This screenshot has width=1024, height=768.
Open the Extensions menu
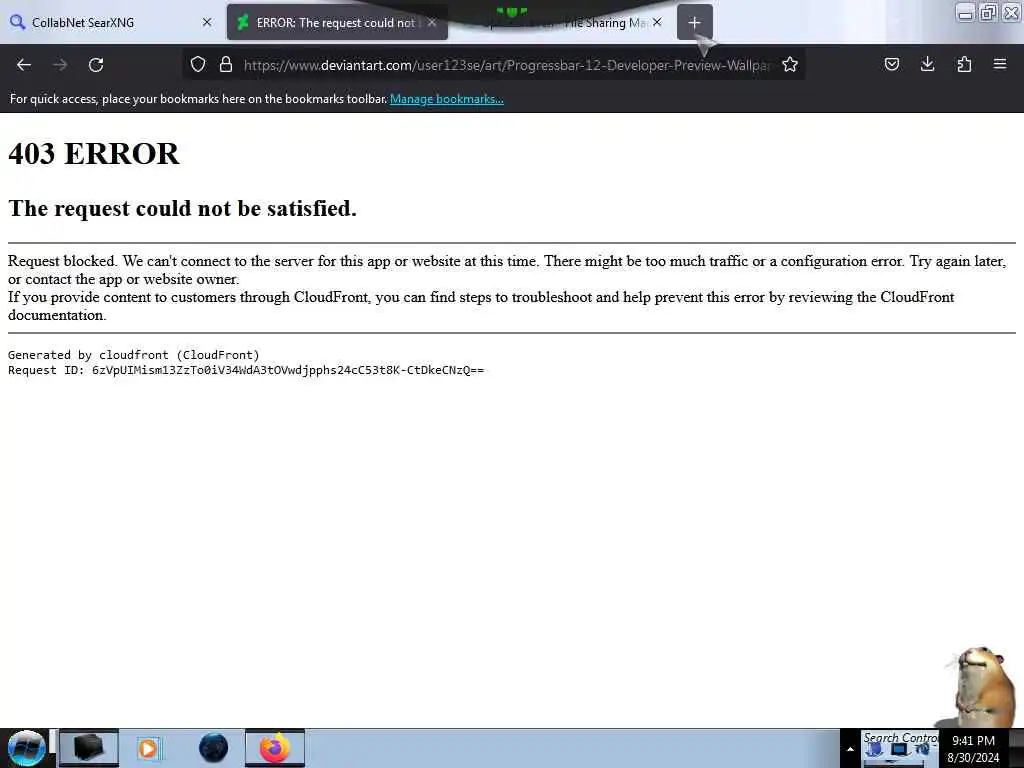tap(964, 64)
